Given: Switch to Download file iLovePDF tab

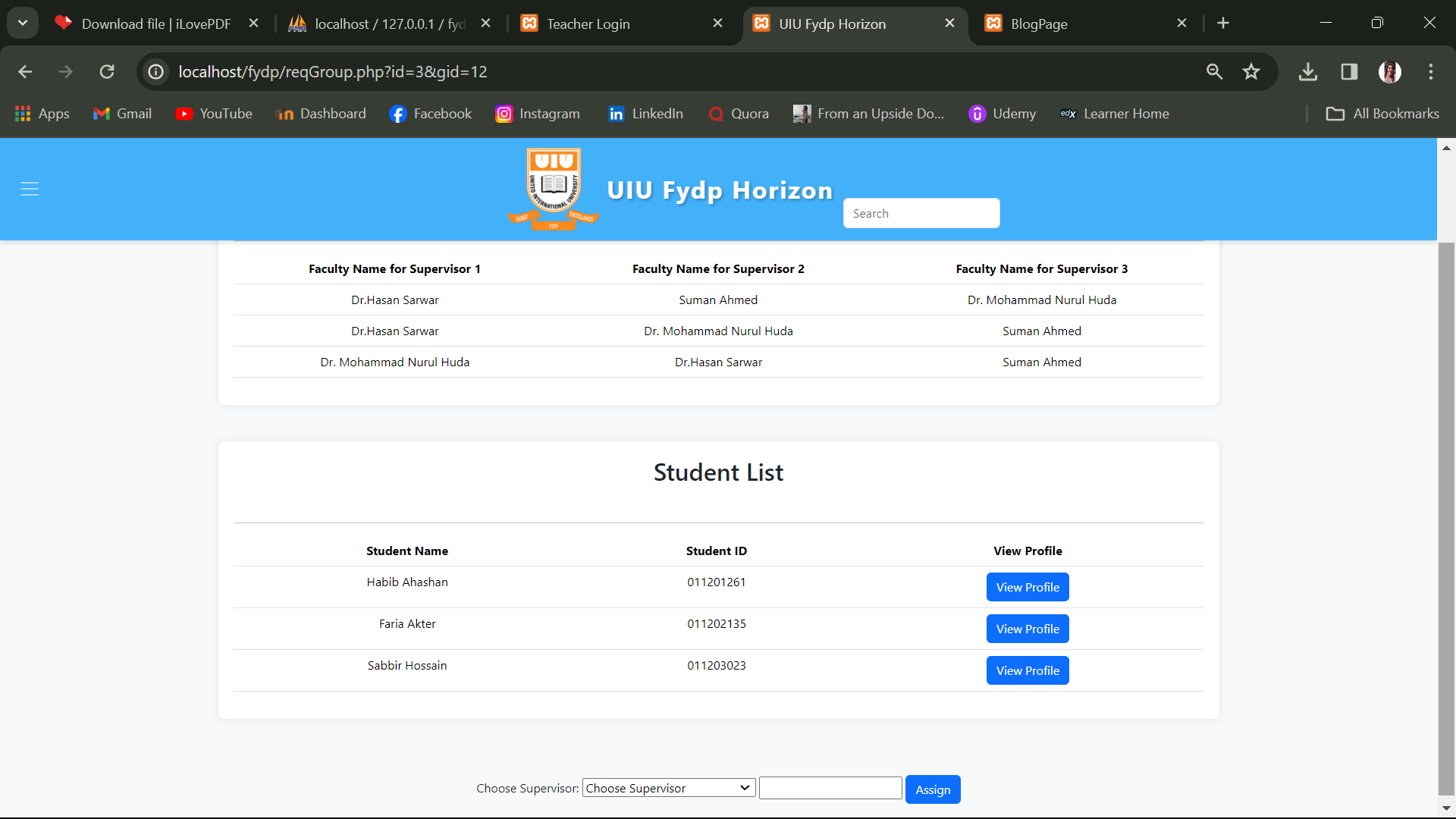Looking at the screenshot, I should (157, 24).
